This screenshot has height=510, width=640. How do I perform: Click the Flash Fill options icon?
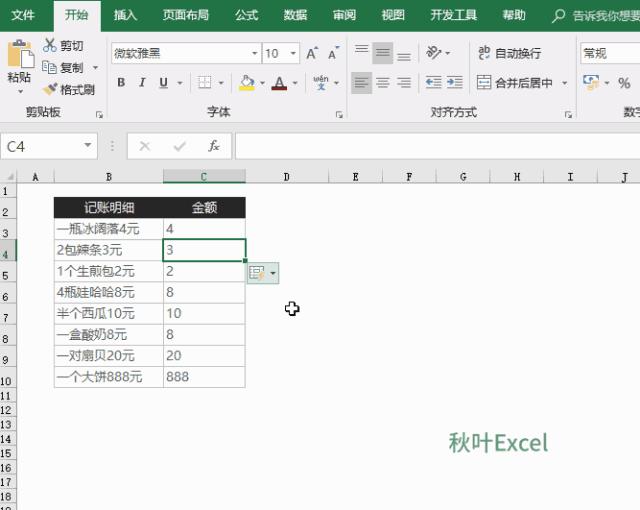pyautogui.click(x=257, y=273)
